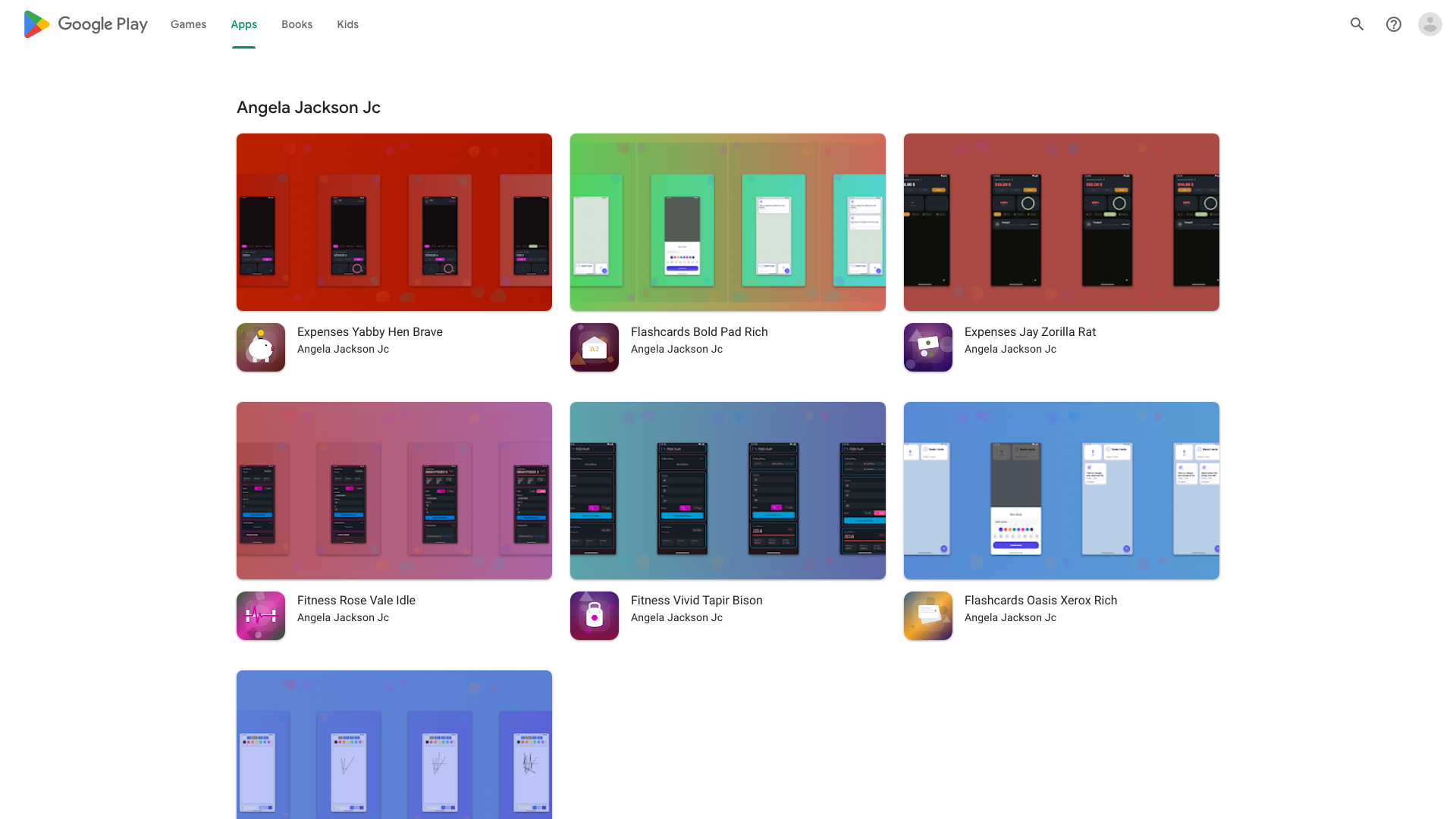Click developer name under Flashcards Bold Pad Rich
The width and height of the screenshot is (1456, 819).
click(x=676, y=350)
